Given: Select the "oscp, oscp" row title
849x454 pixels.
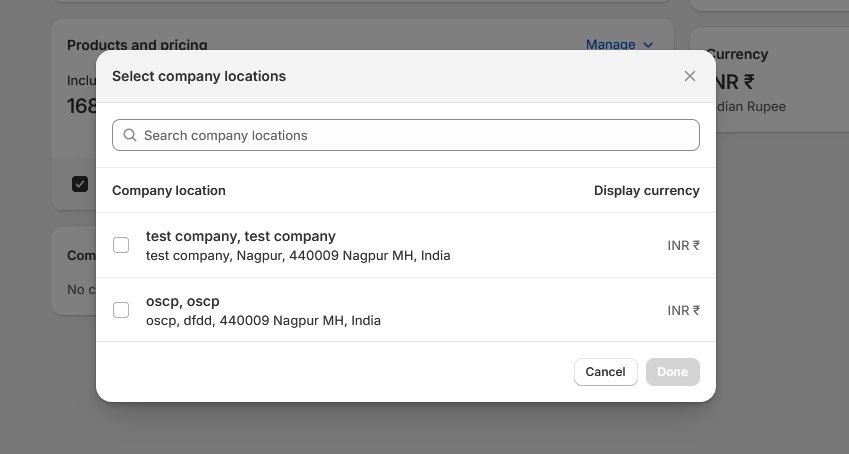Looking at the screenshot, I should [x=182, y=301].
